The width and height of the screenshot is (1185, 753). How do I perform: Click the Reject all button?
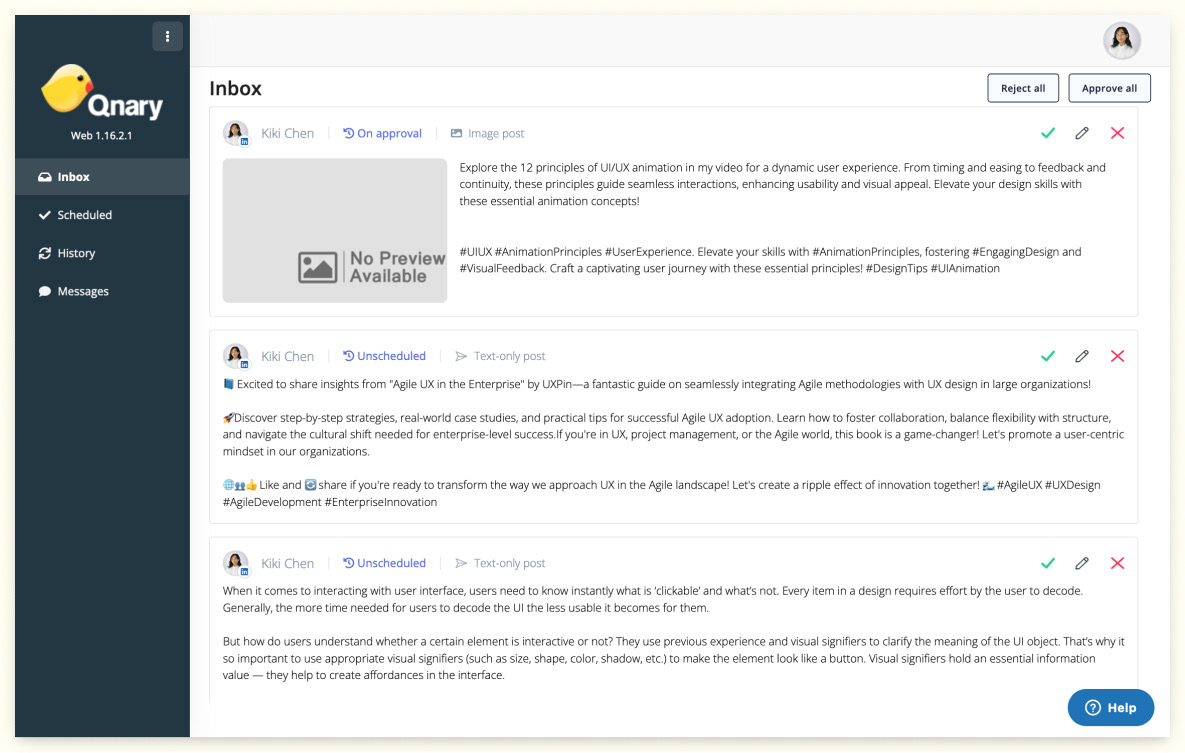1023,88
